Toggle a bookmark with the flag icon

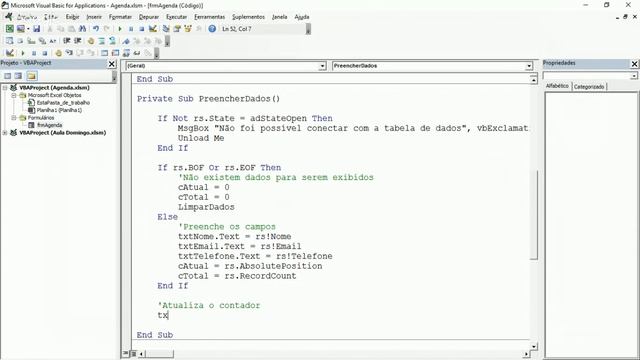pyautogui.click(x=126, y=41)
